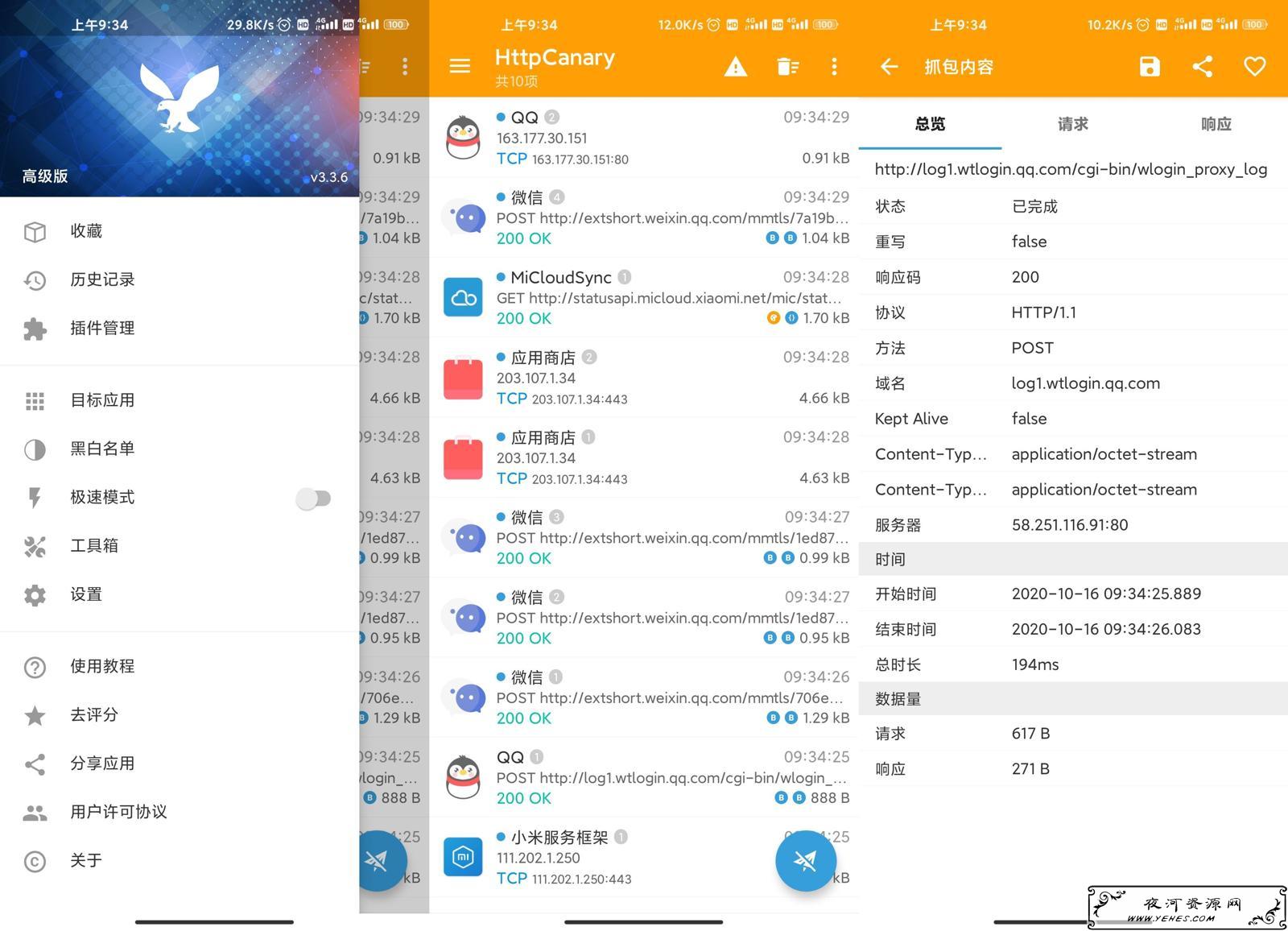The width and height of the screenshot is (1288, 931).
Task: Open the 微信 7a19b POST entry at 09:34:29
Action: [x=644, y=217]
